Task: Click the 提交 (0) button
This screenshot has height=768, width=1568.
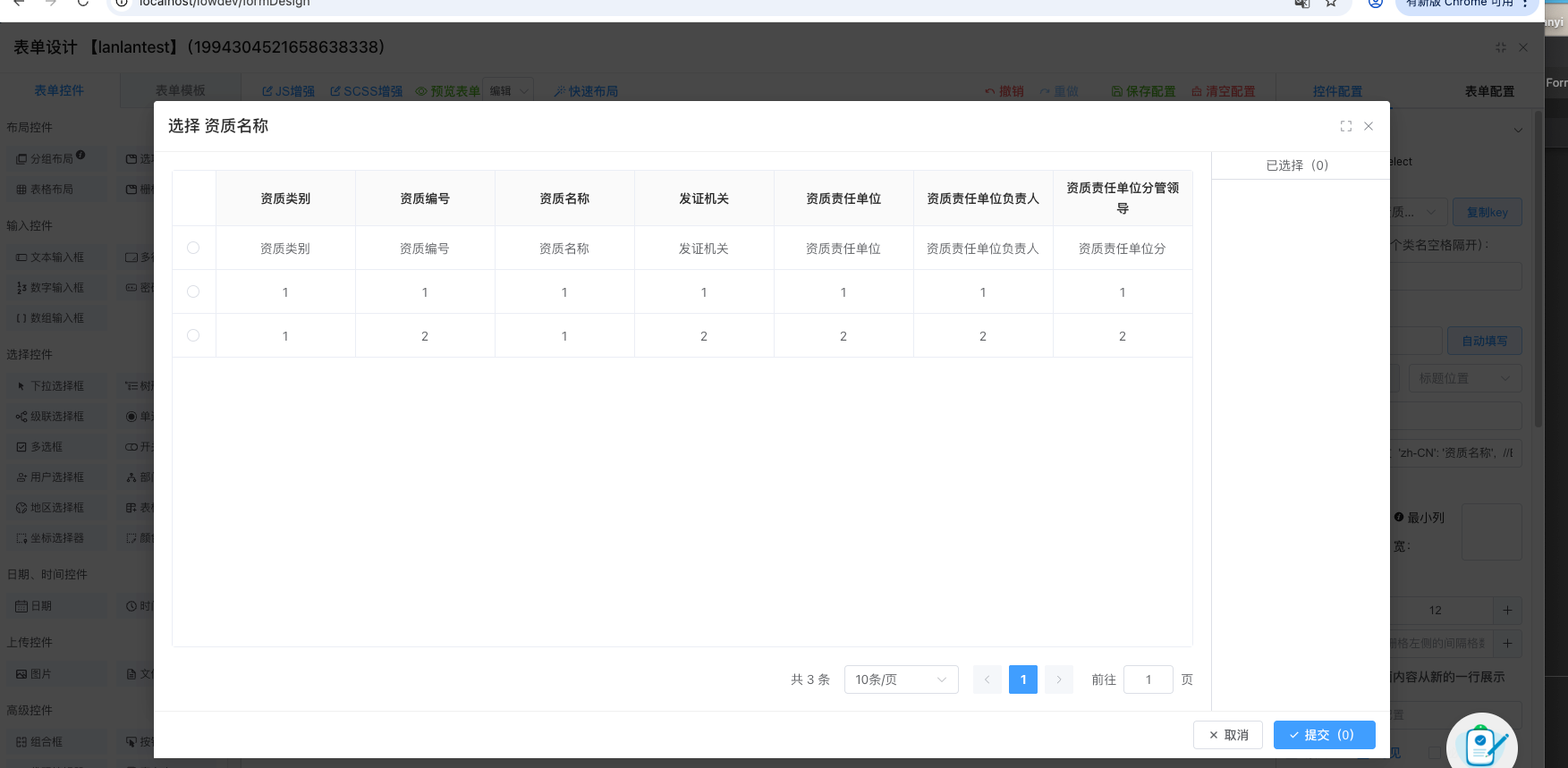Action: tap(1324, 735)
